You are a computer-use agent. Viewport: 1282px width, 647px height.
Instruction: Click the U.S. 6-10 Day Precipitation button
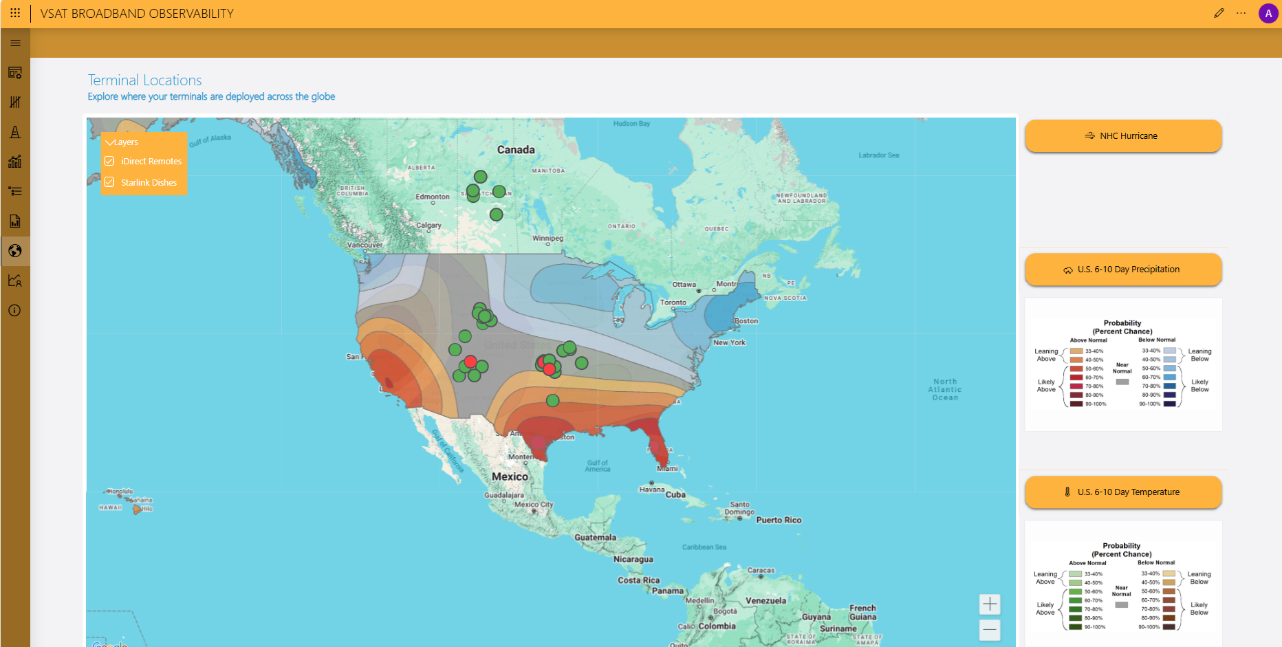(1123, 269)
